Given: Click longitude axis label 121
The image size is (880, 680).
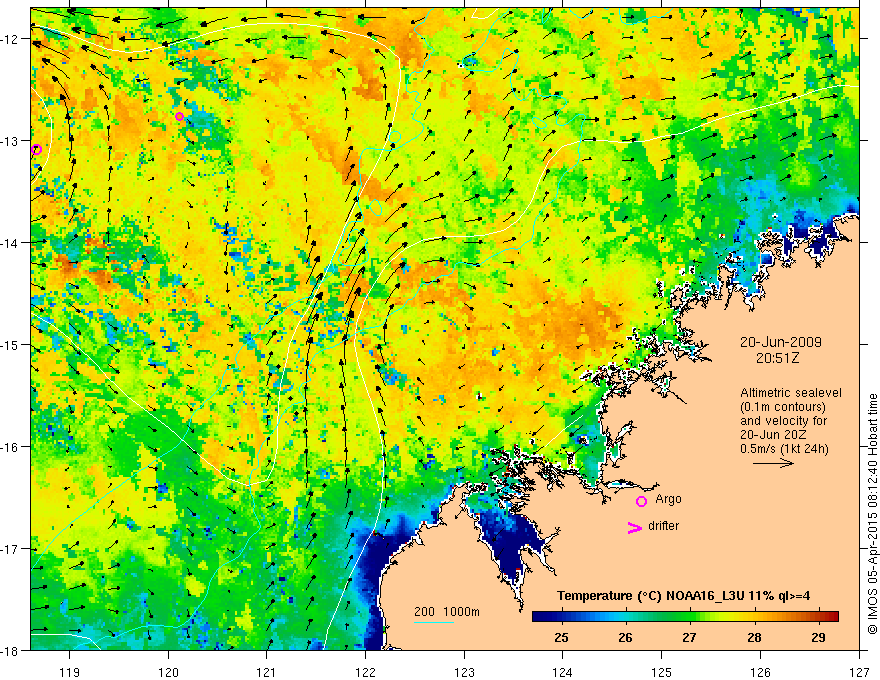Looking at the screenshot, I should pos(267,672).
